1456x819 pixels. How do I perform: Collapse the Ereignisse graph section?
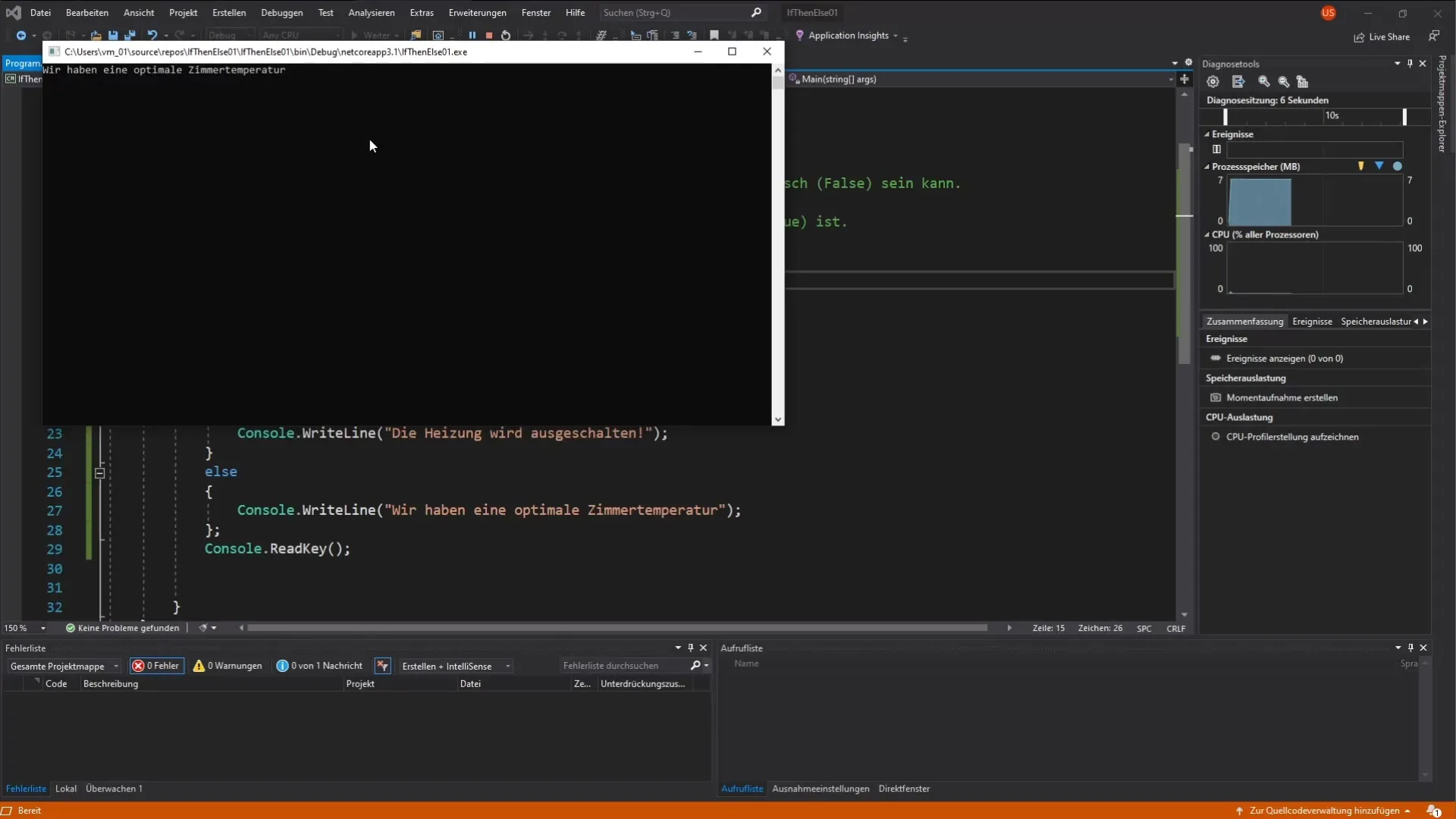pyautogui.click(x=1207, y=134)
